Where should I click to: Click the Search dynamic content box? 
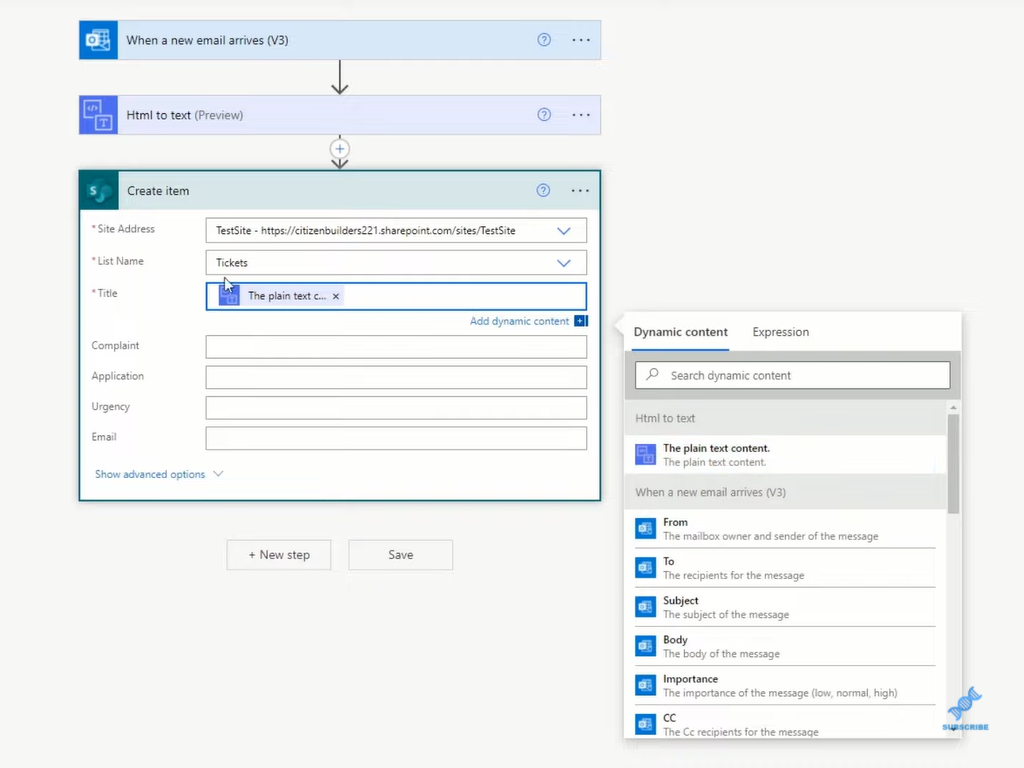coord(792,375)
